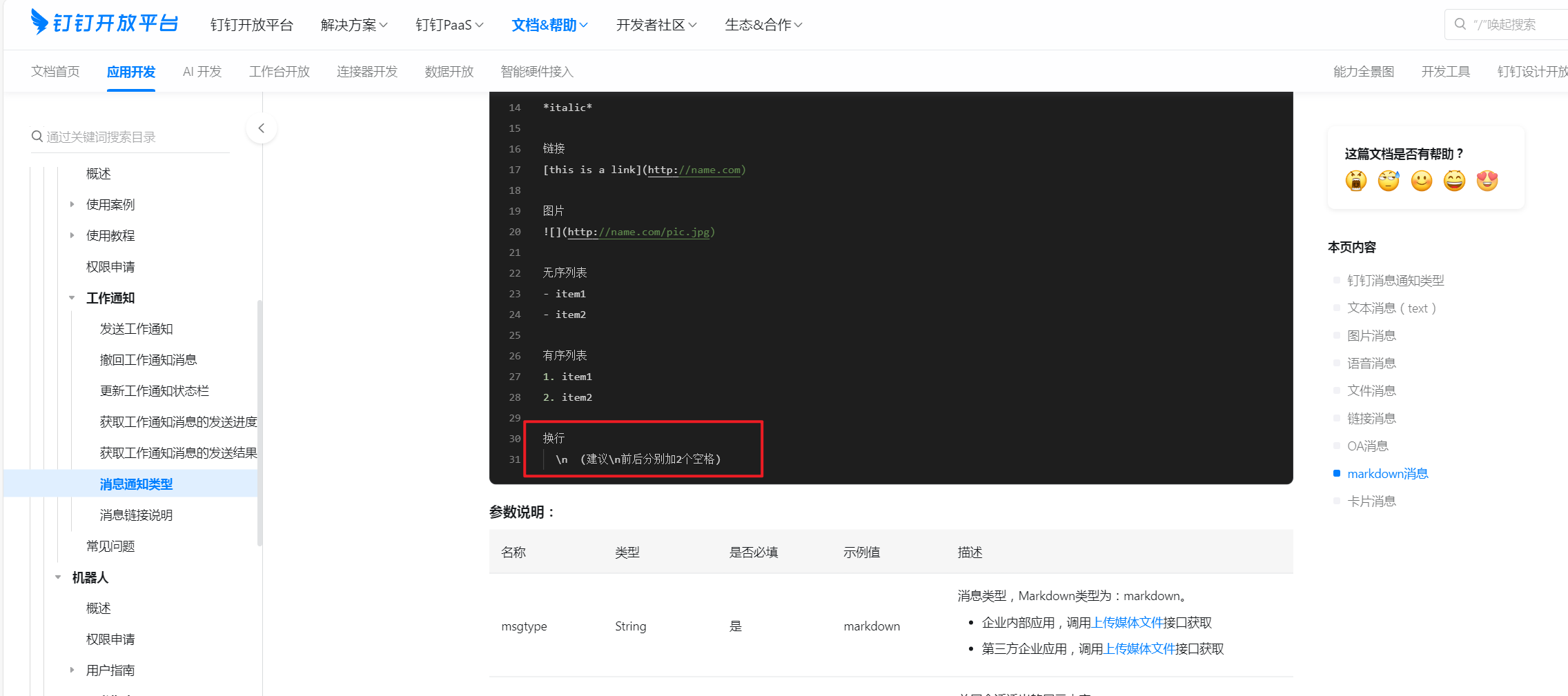Click http://name.com link in code line 17

click(694, 170)
